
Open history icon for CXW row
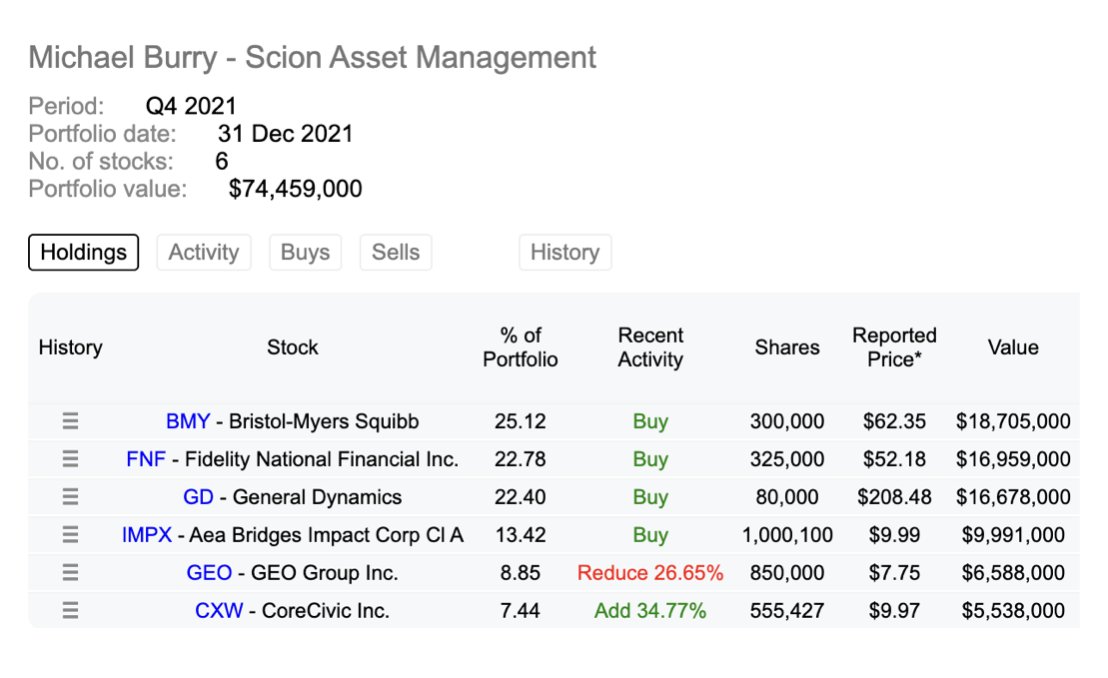coord(70,611)
